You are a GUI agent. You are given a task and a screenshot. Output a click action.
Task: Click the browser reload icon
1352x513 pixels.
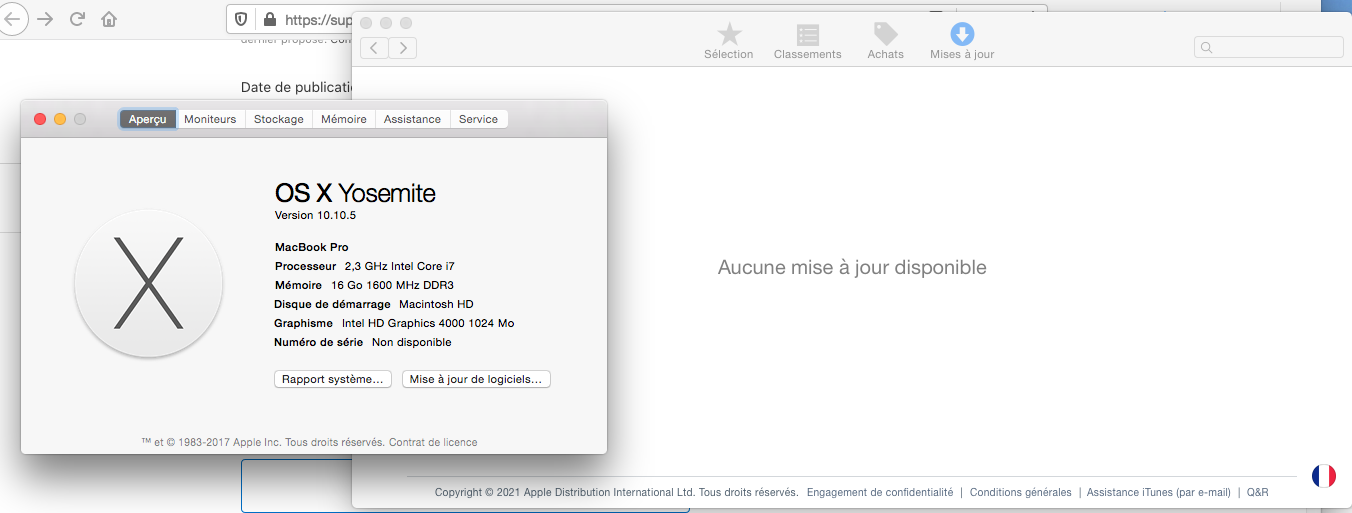tap(77, 19)
